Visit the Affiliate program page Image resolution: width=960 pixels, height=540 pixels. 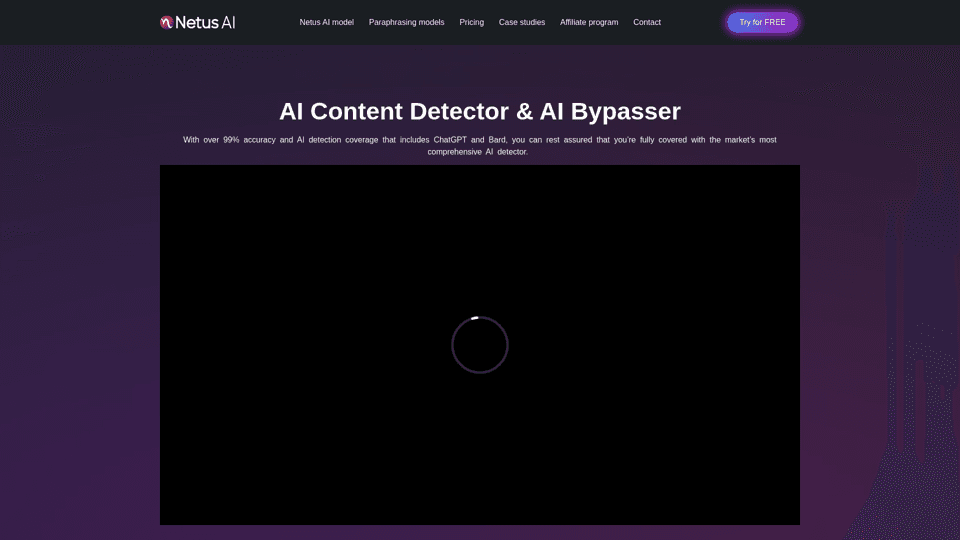[x=589, y=22]
